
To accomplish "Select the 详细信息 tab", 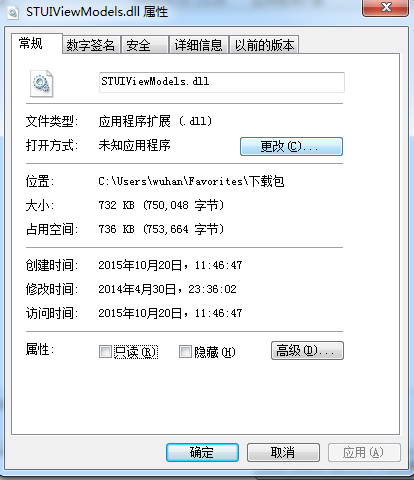I will click(199, 45).
